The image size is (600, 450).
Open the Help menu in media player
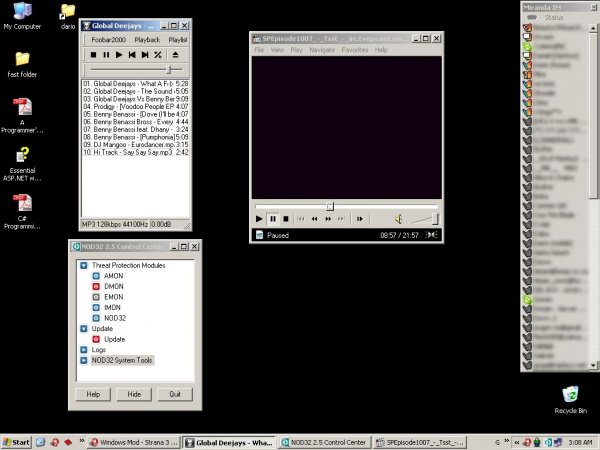(381, 50)
